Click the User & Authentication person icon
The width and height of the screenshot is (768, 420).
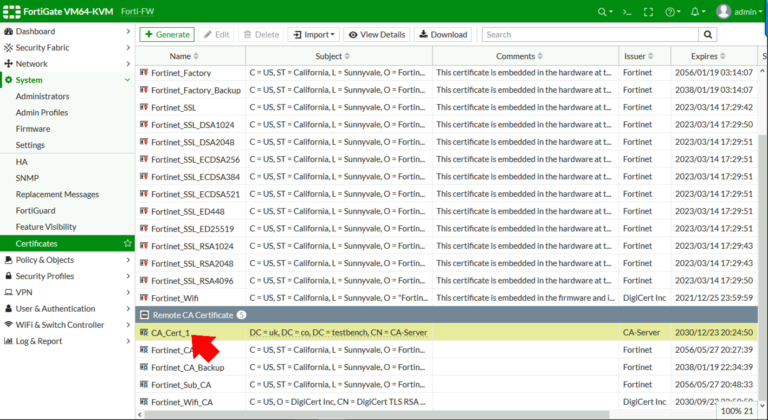(x=8, y=308)
